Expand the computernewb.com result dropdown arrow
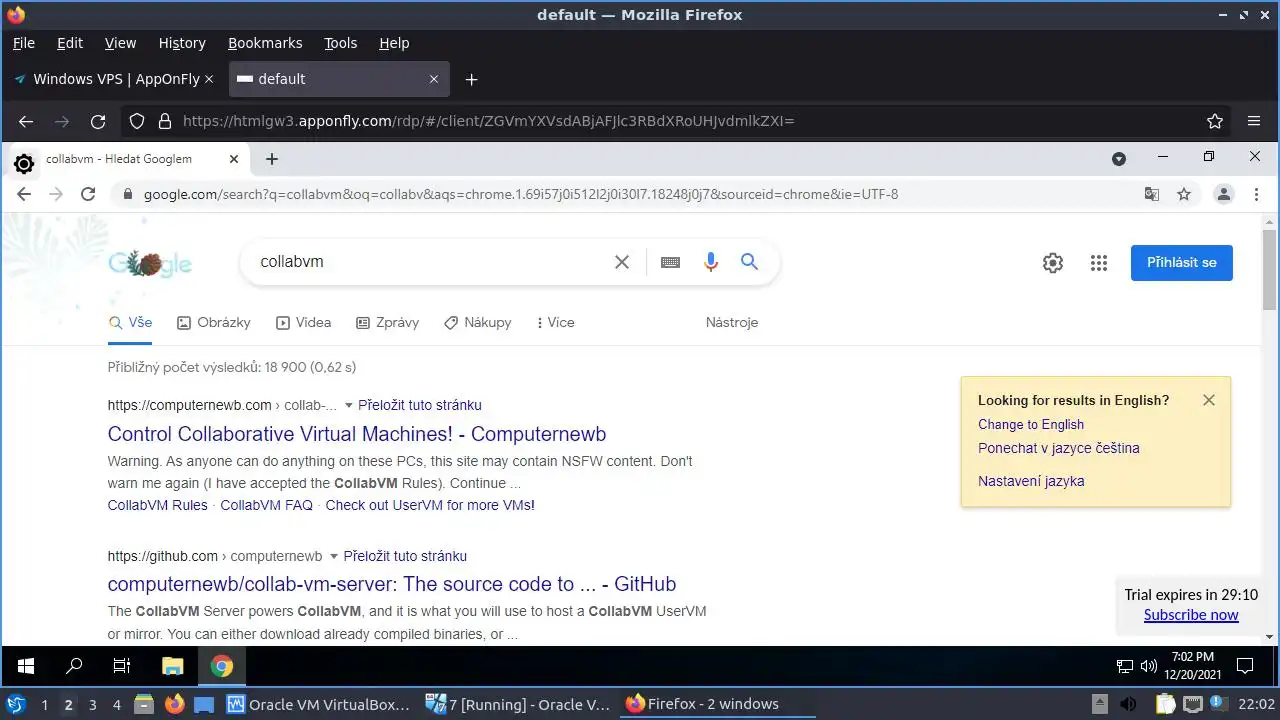Screen dimensions: 1280x720 tap(349, 406)
